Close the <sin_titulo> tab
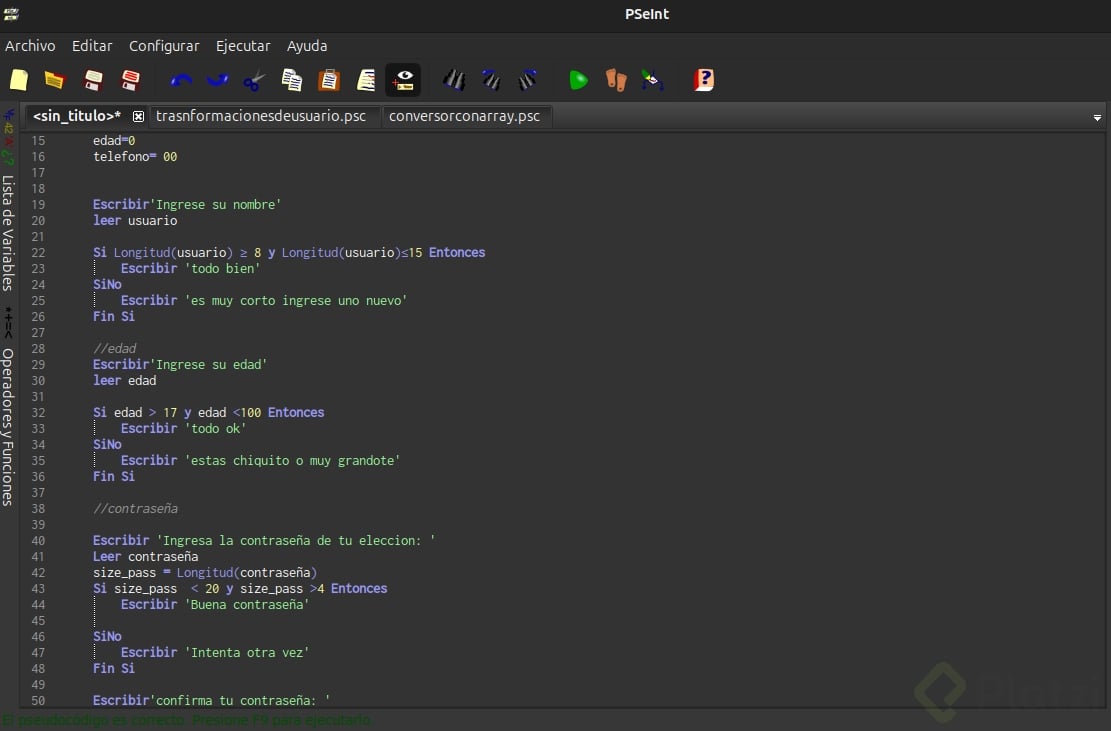This screenshot has width=1111, height=731. [138, 116]
